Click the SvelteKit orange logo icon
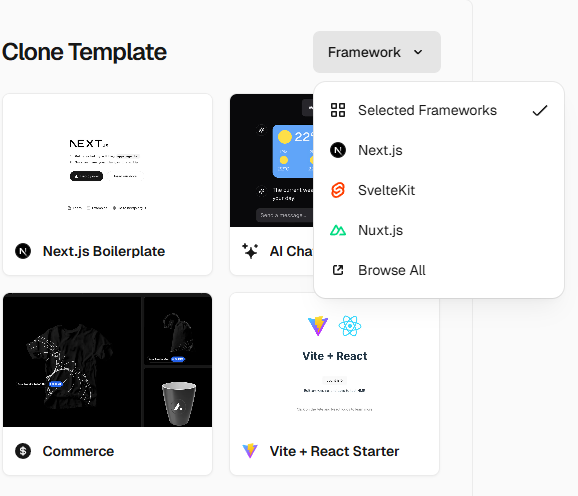 tap(338, 190)
